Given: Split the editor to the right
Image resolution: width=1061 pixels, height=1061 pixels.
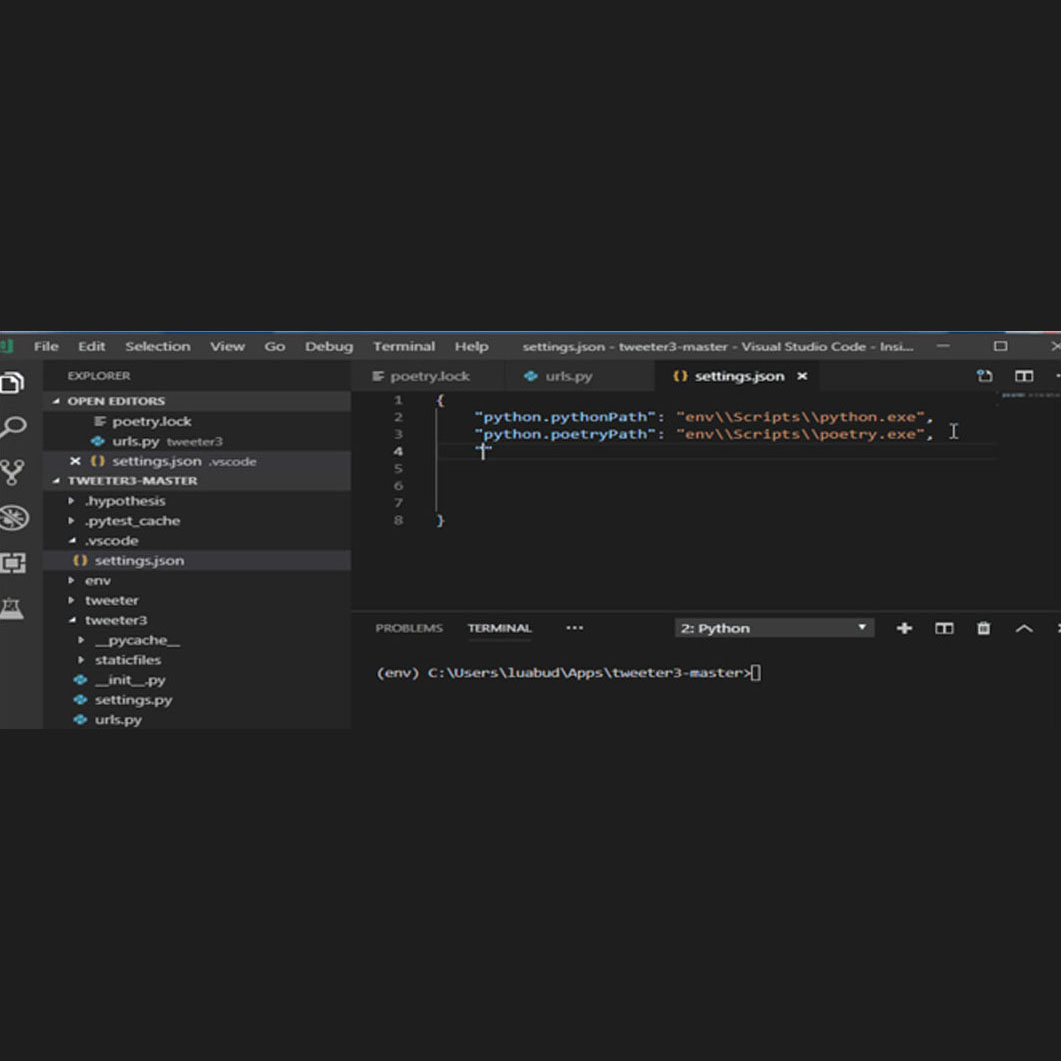Looking at the screenshot, I should (1024, 376).
